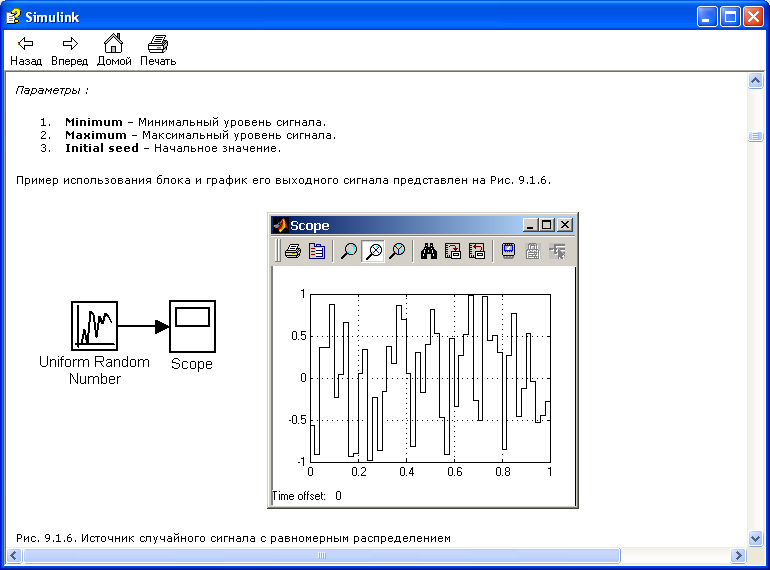Viewport: 770px width, 570px height.
Task: Click the 0.4 x-axis tick label
Action: [x=407, y=472]
